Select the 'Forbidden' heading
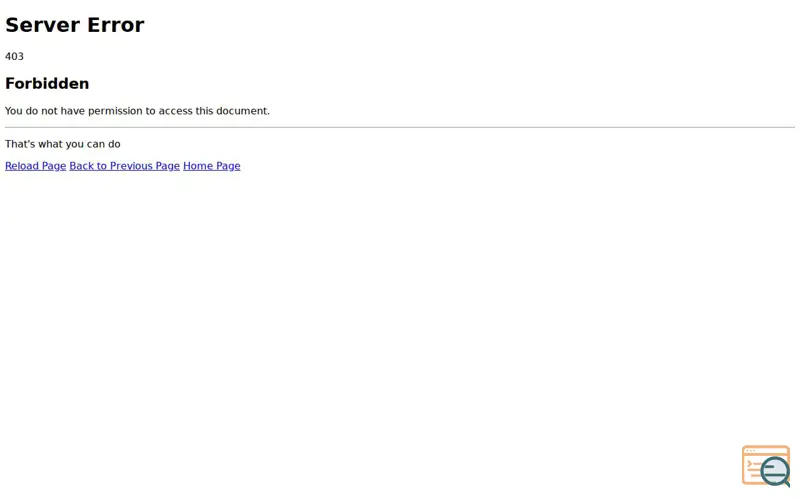Viewport: 800px width, 500px height. coord(47,84)
